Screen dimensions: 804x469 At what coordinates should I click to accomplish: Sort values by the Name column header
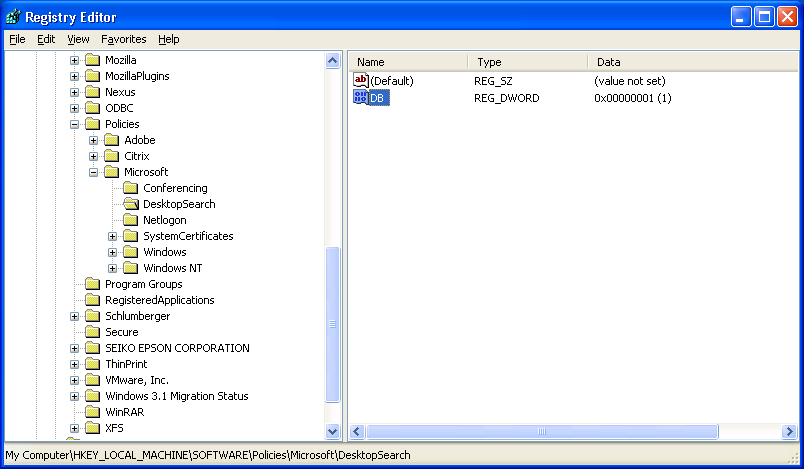(409, 62)
